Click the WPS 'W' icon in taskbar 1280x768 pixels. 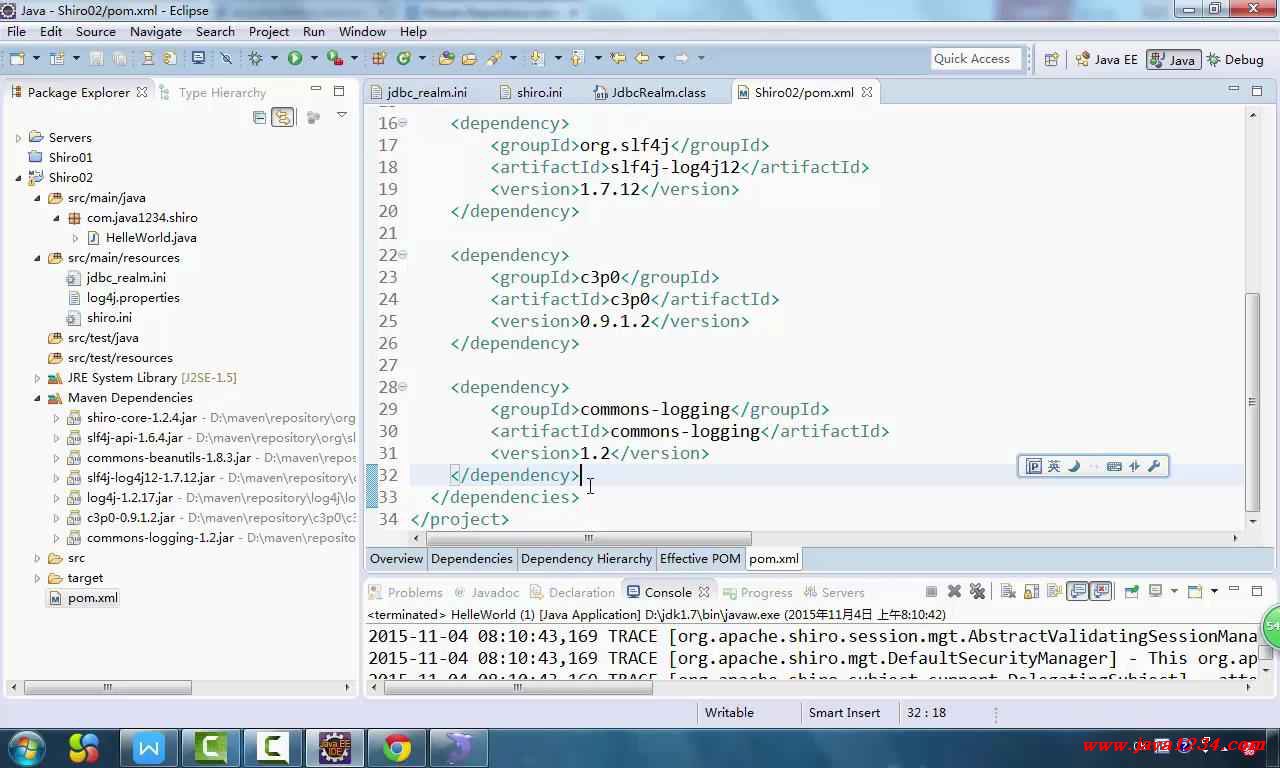pos(149,748)
